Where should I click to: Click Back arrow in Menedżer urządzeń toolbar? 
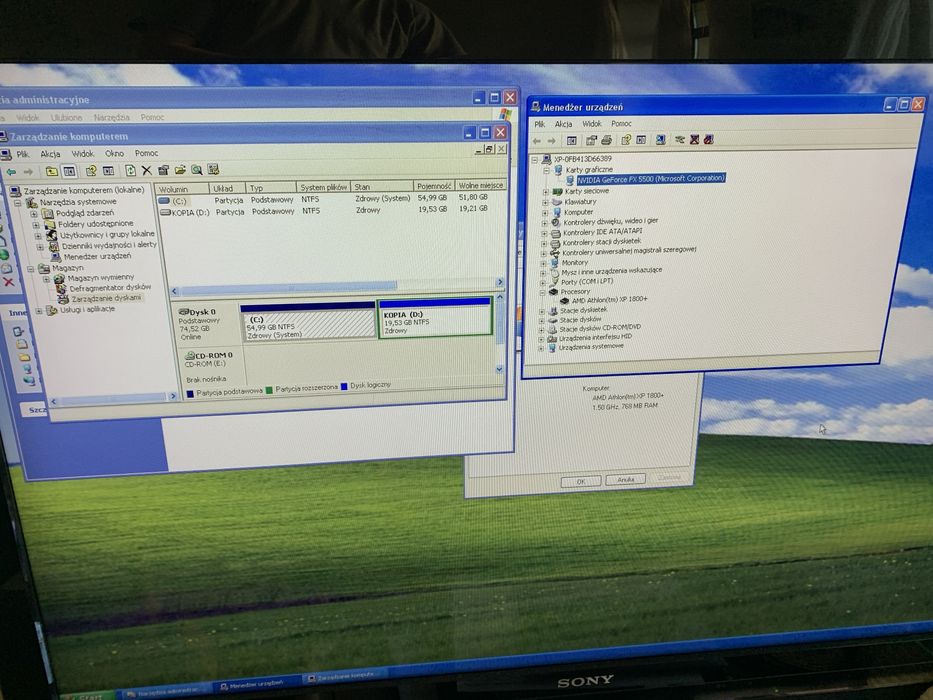pyautogui.click(x=537, y=141)
